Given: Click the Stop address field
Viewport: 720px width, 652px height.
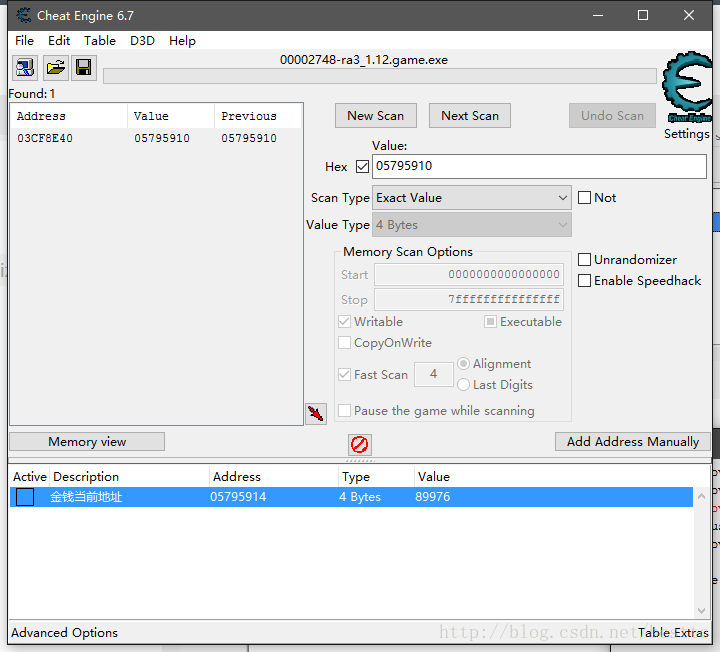Looking at the screenshot, I should pos(469,300).
